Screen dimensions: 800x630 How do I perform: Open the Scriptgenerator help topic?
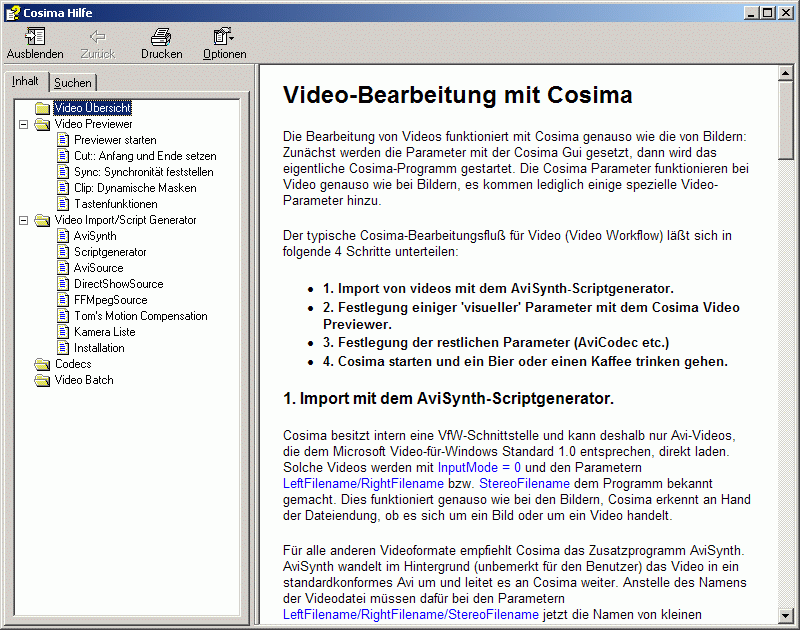coord(110,252)
